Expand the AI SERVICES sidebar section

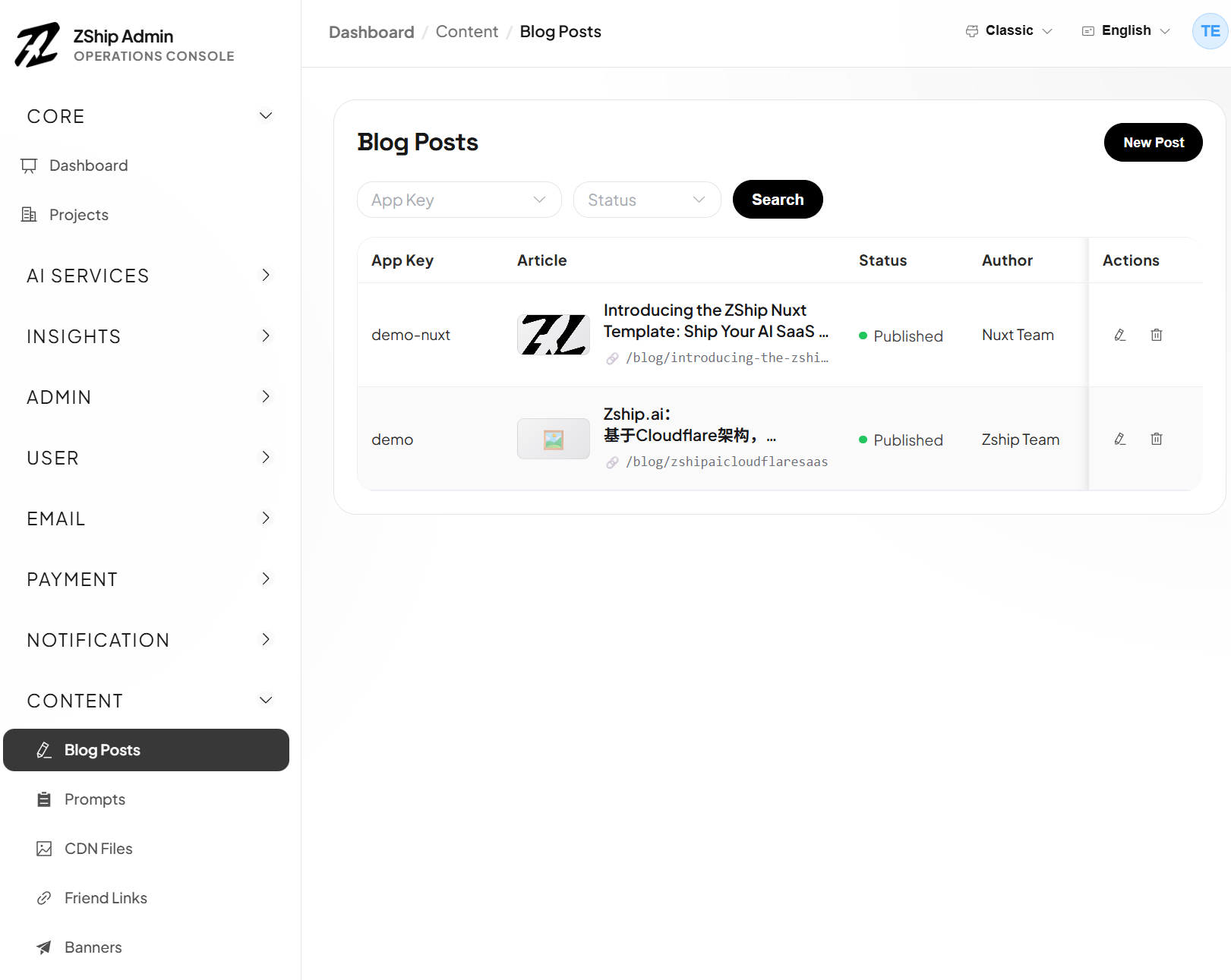pos(149,276)
